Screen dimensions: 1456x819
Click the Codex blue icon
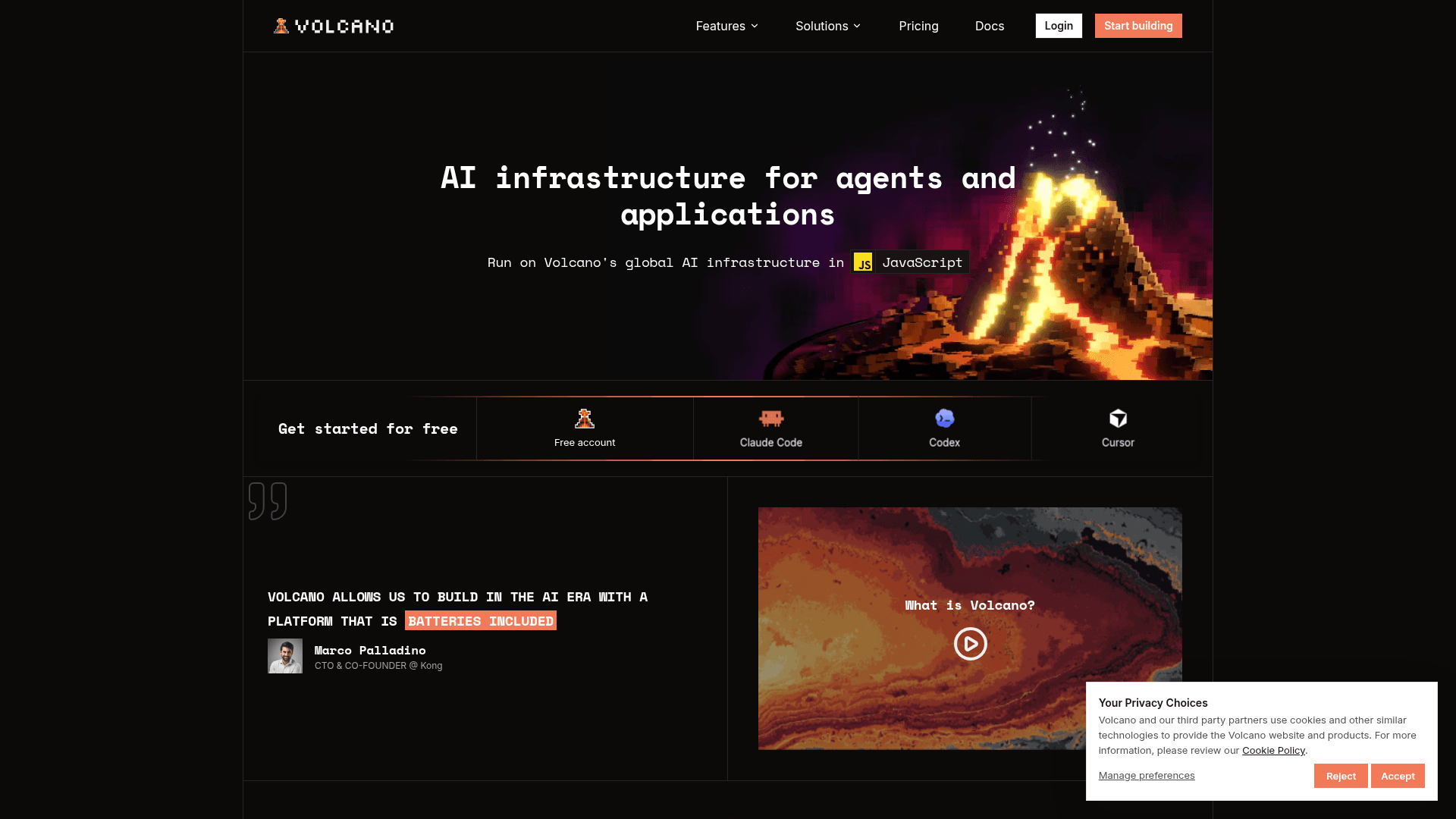(x=945, y=419)
